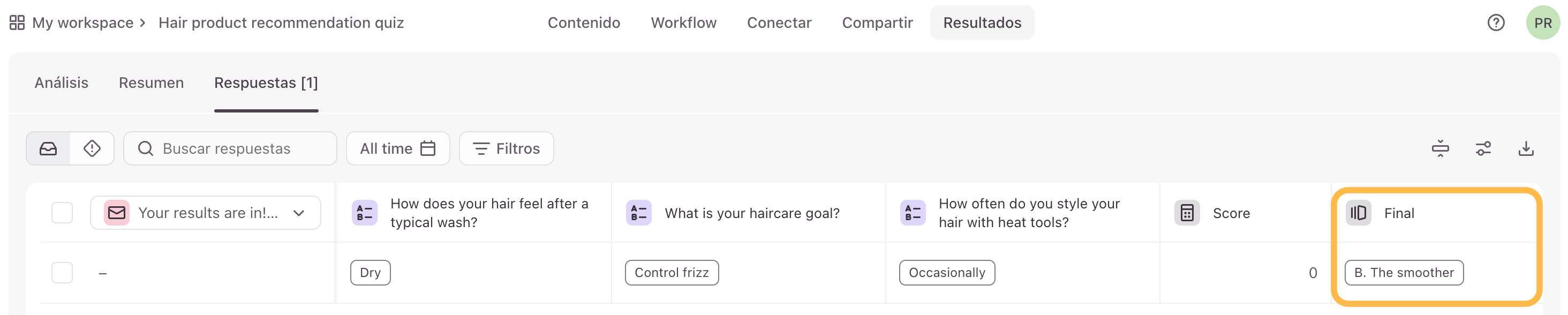Open the All time date picker
The width and height of the screenshot is (1568, 315).
(397, 149)
